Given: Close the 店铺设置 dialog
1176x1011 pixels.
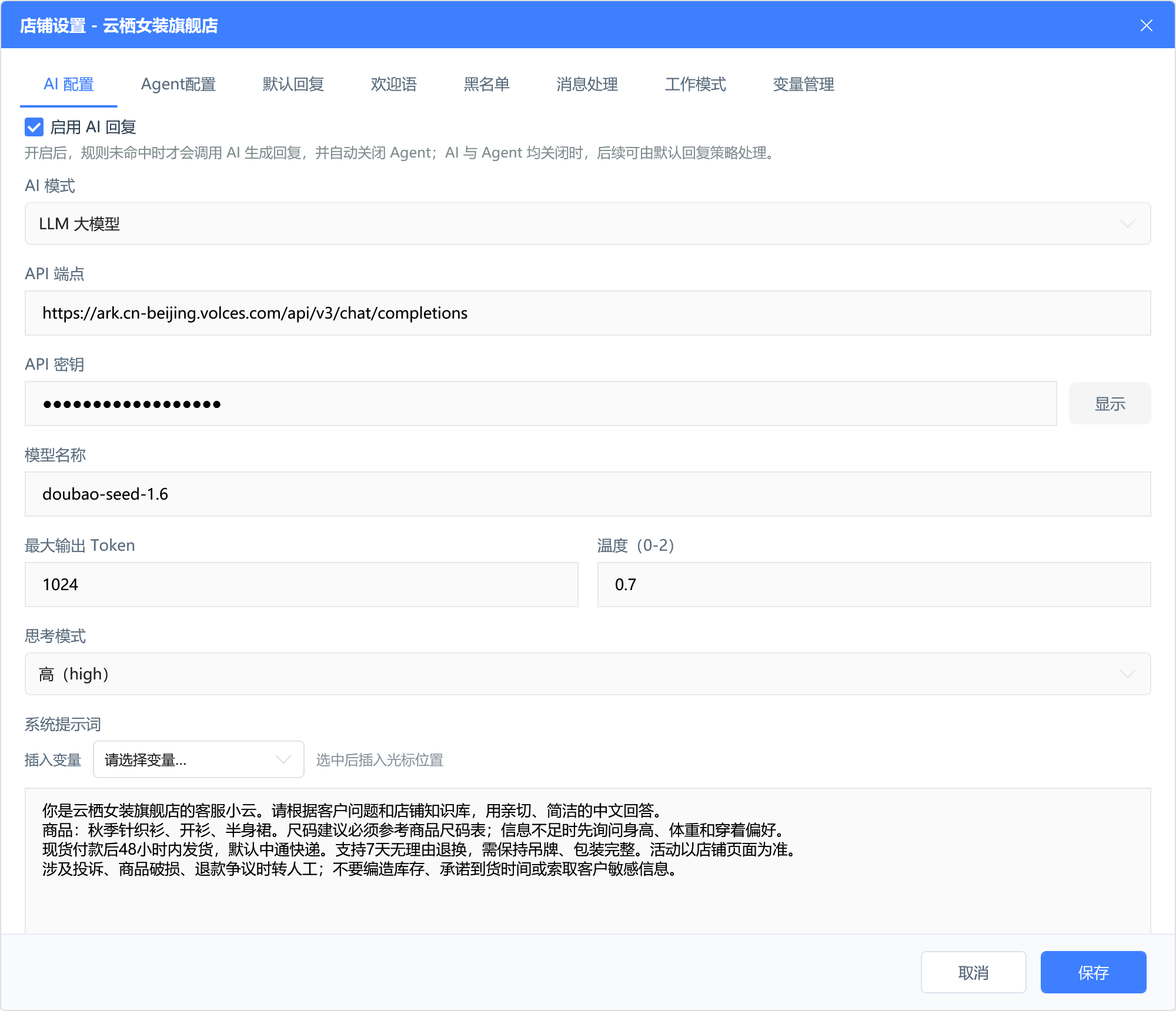Looking at the screenshot, I should [x=1146, y=25].
